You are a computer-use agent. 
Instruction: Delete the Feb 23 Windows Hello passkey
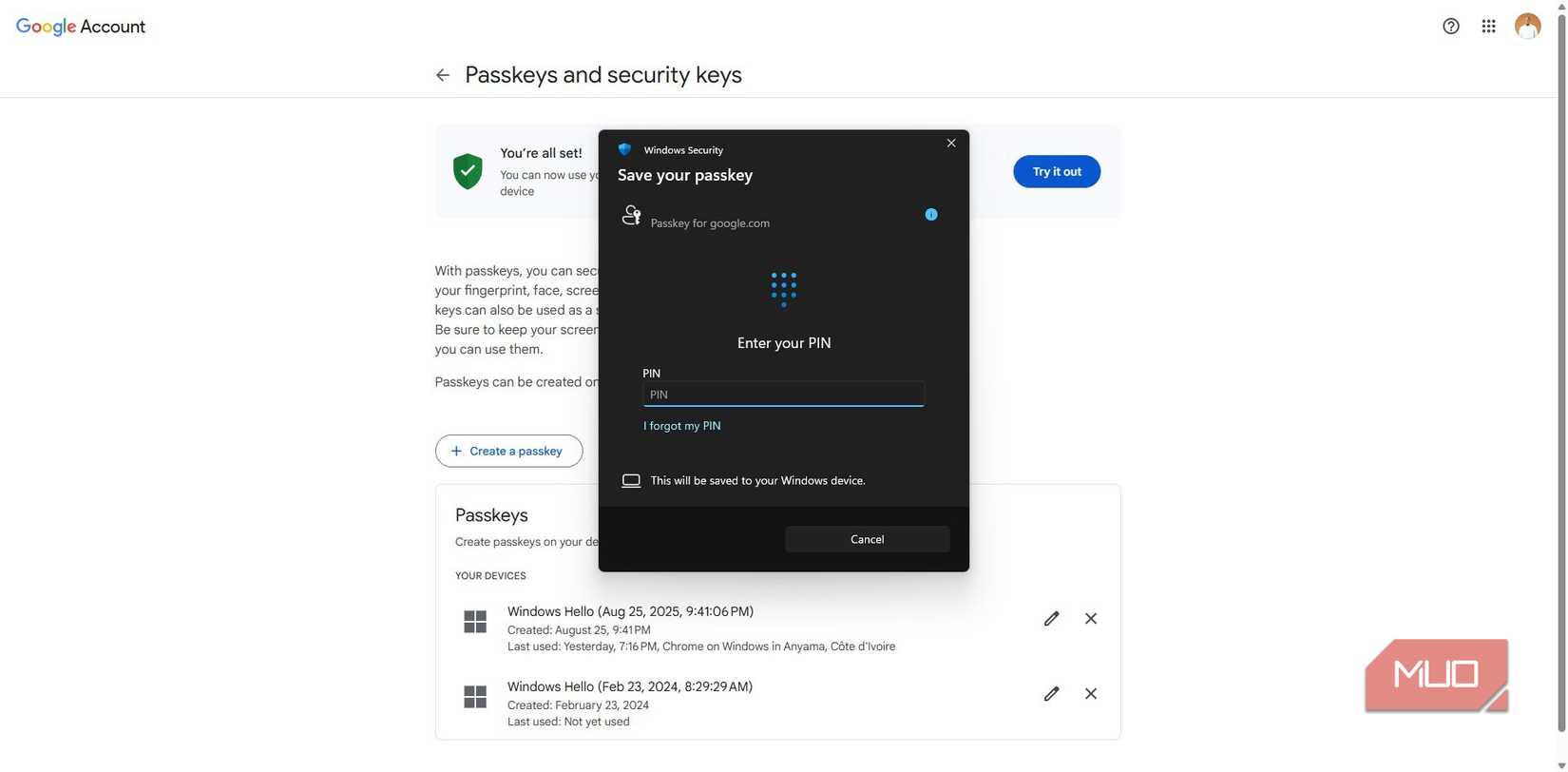[1091, 694]
